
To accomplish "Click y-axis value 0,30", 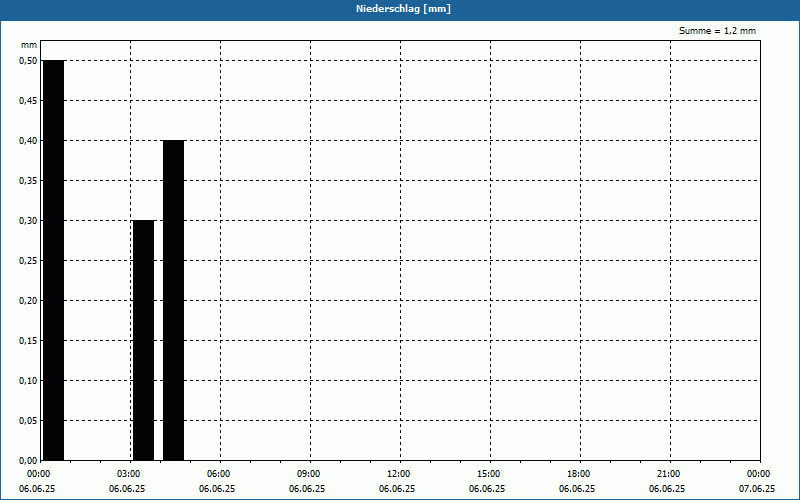I will [x=28, y=221].
